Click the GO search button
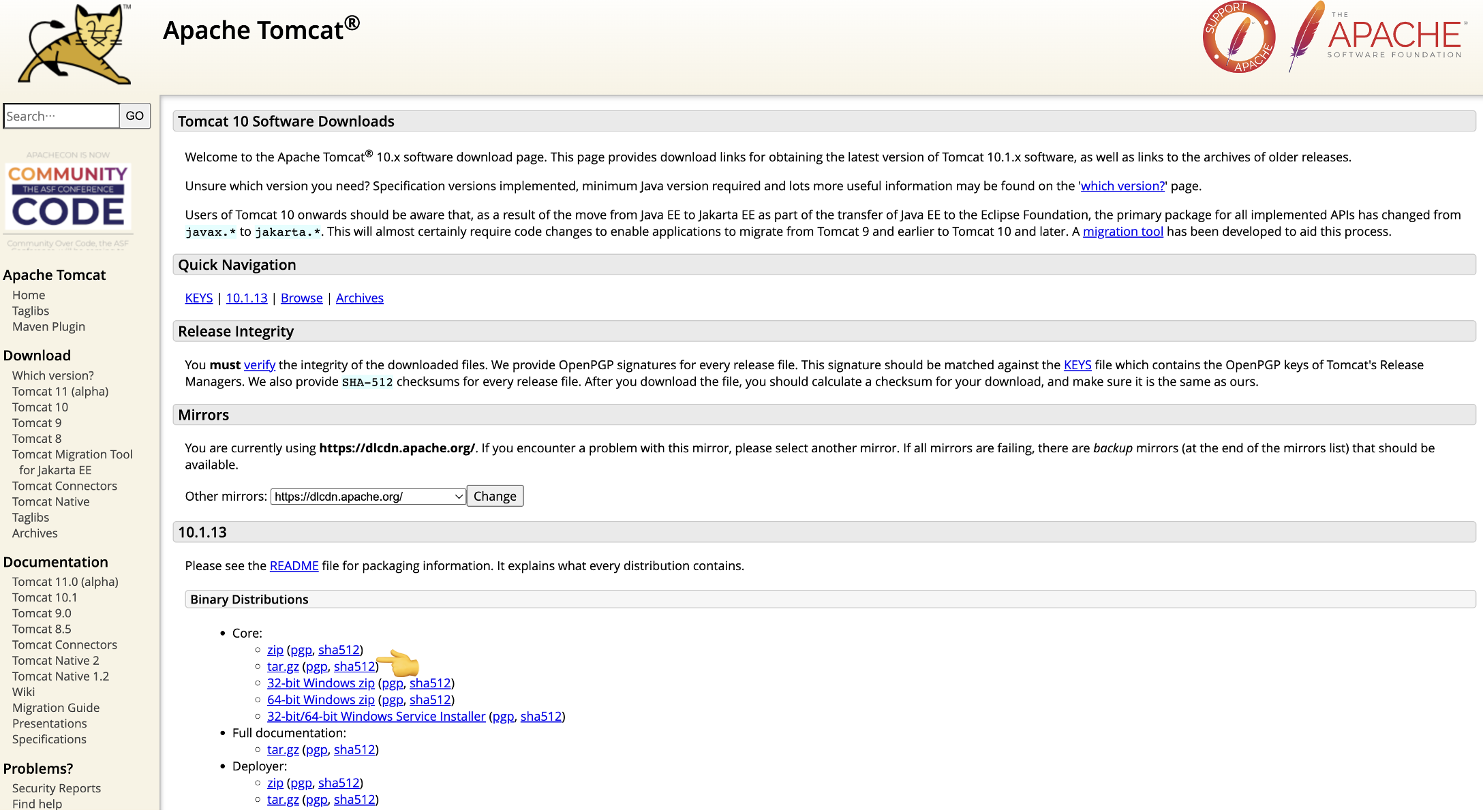The width and height of the screenshot is (1483, 812). [x=135, y=116]
